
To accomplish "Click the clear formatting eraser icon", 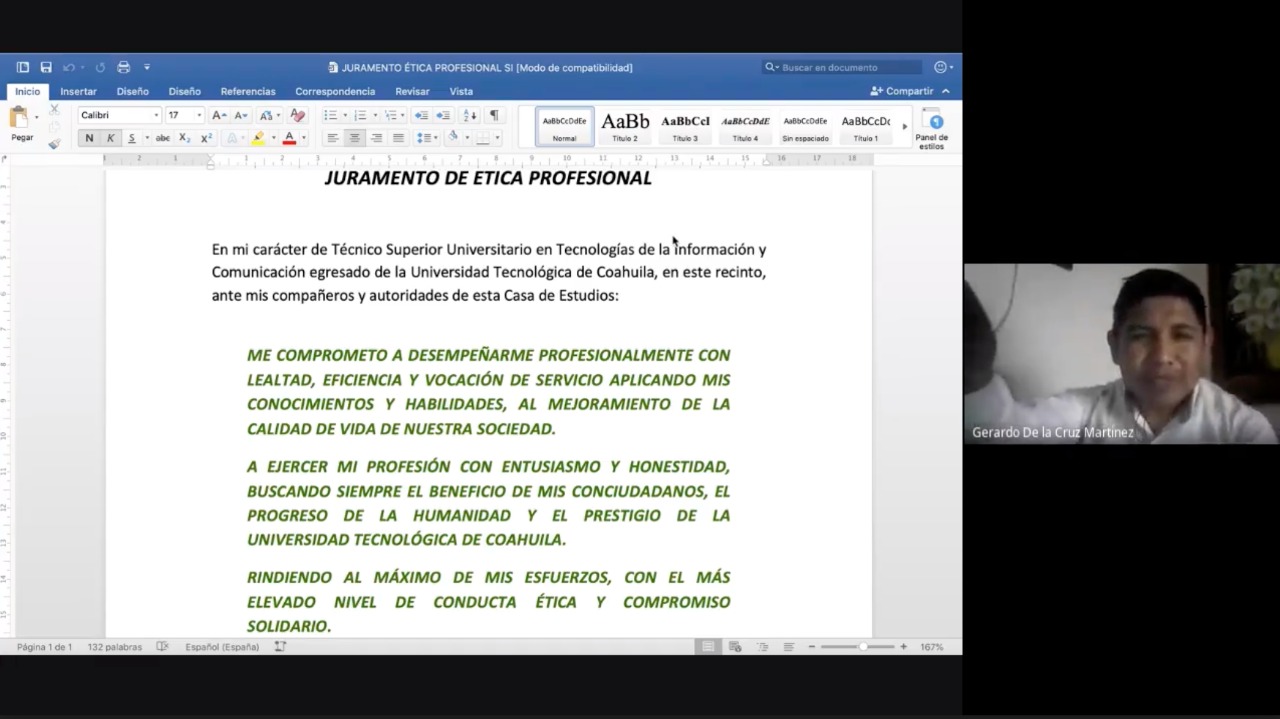I will click(297, 115).
